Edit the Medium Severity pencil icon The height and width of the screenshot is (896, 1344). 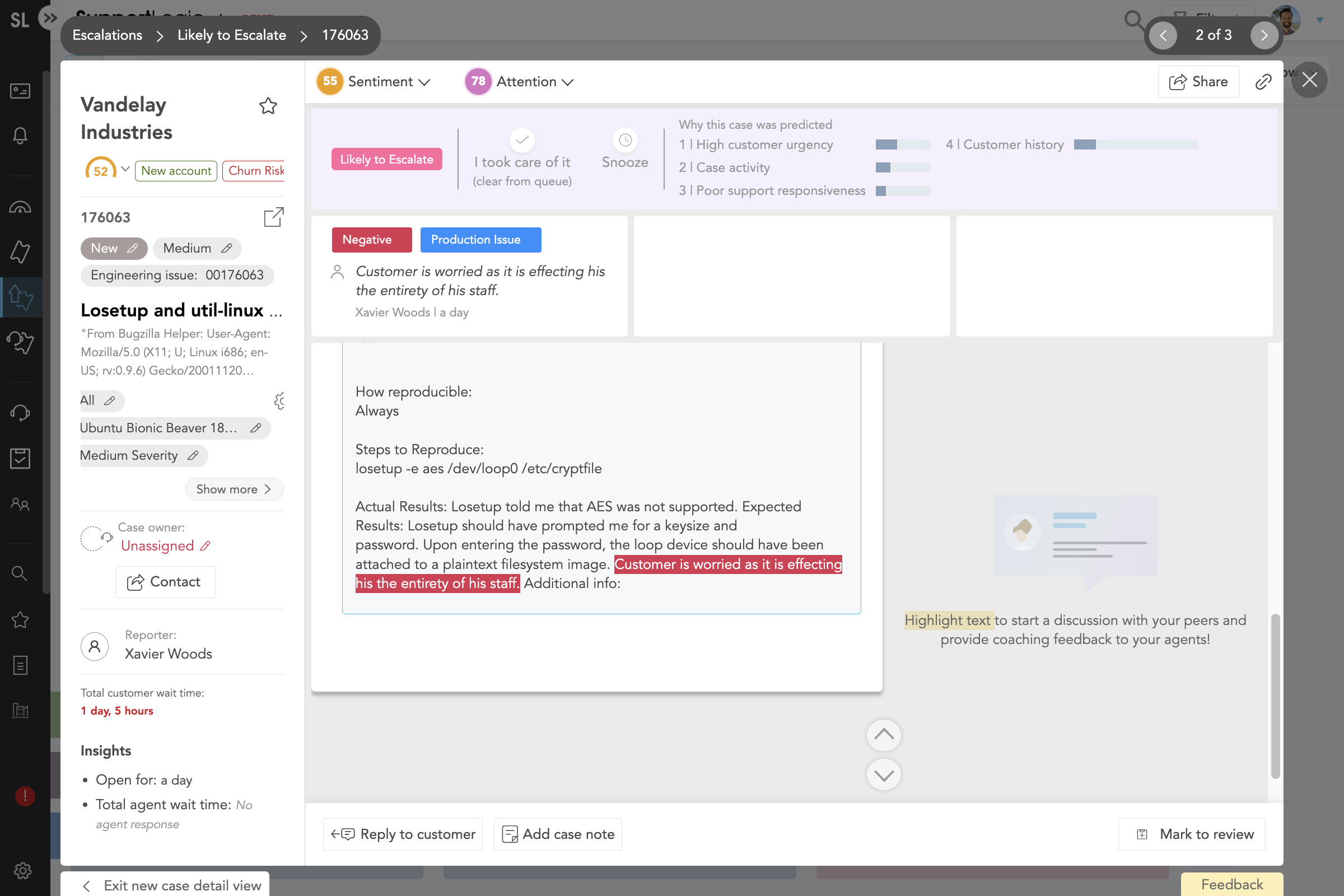193,455
